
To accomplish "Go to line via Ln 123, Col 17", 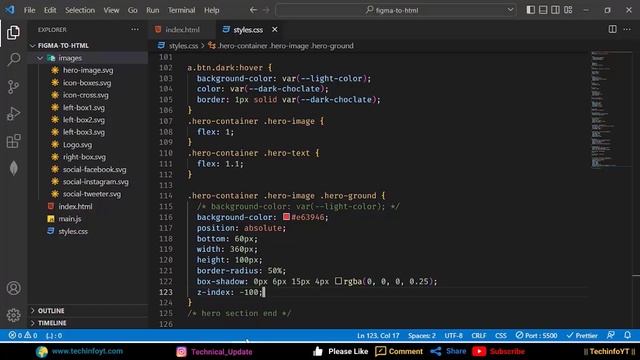I will click(x=378, y=335).
